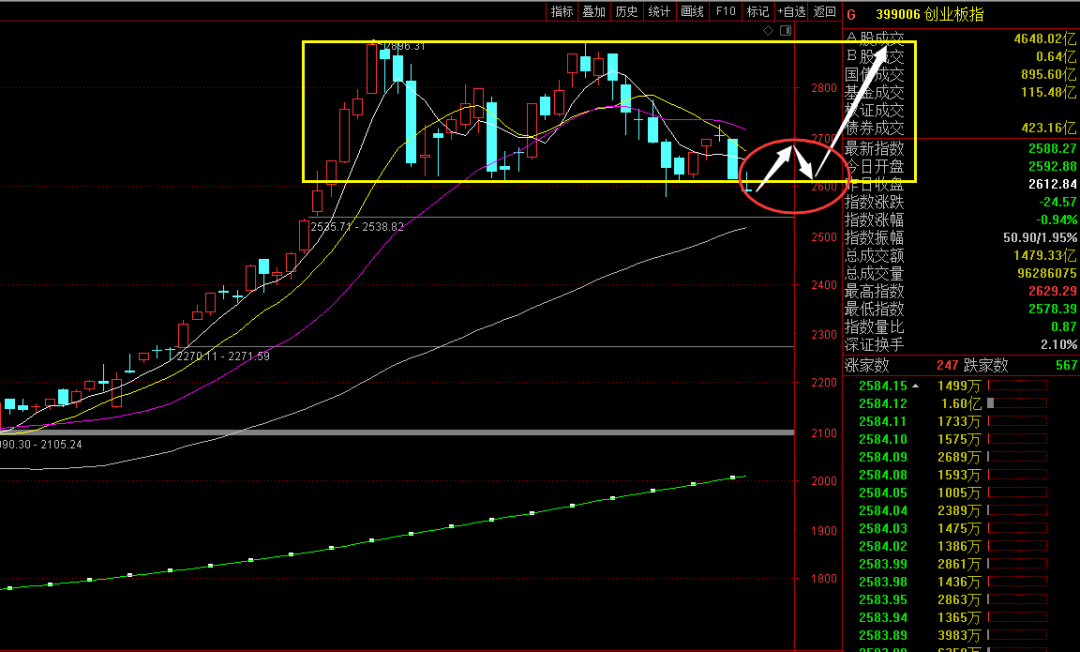The width and height of the screenshot is (1080, 652).
Task: Click the 2896.31 high price label
Action: tap(404, 47)
